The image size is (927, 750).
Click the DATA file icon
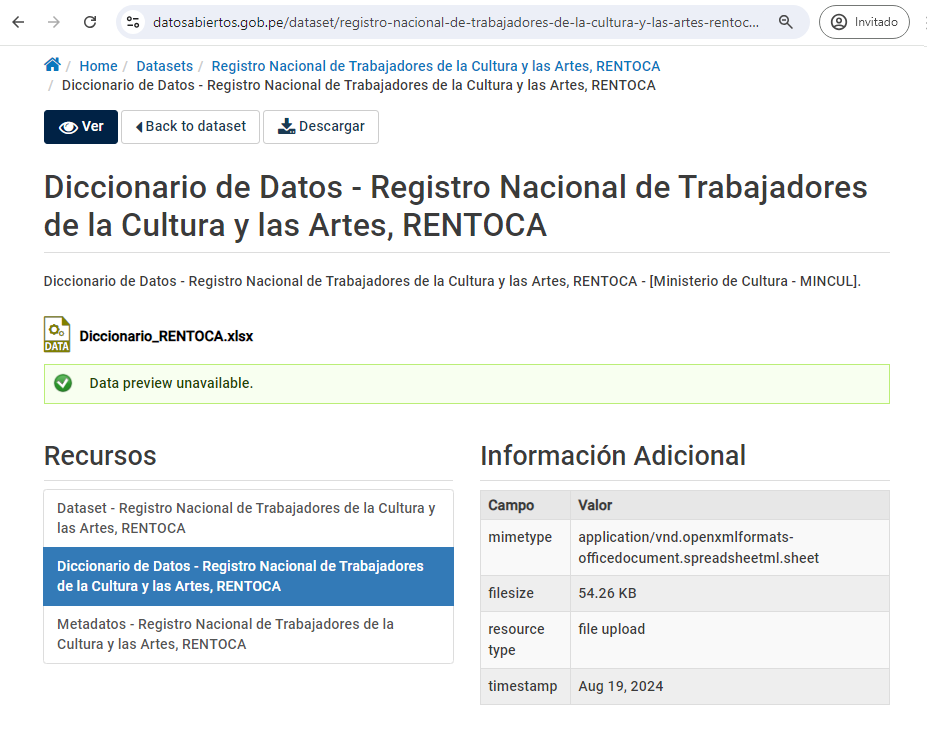[x=57, y=335]
